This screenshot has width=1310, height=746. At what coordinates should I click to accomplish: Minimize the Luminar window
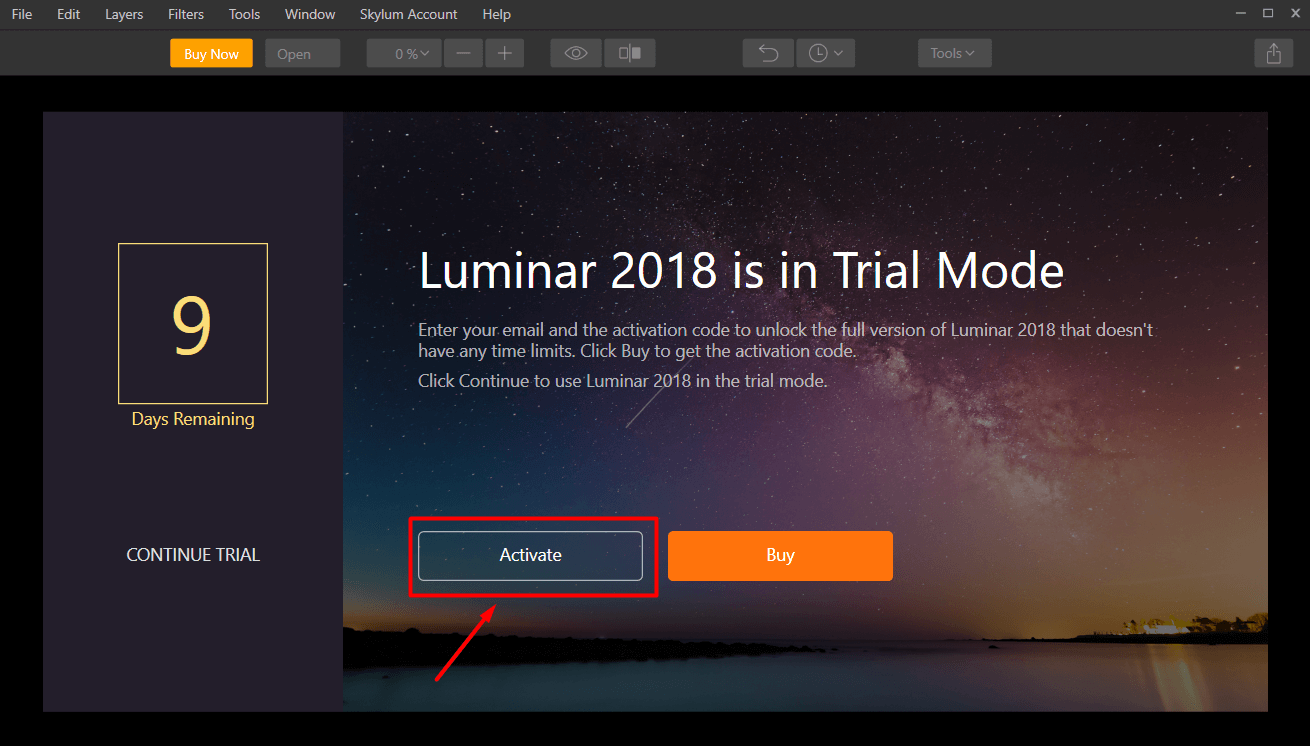(x=1241, y=13)
